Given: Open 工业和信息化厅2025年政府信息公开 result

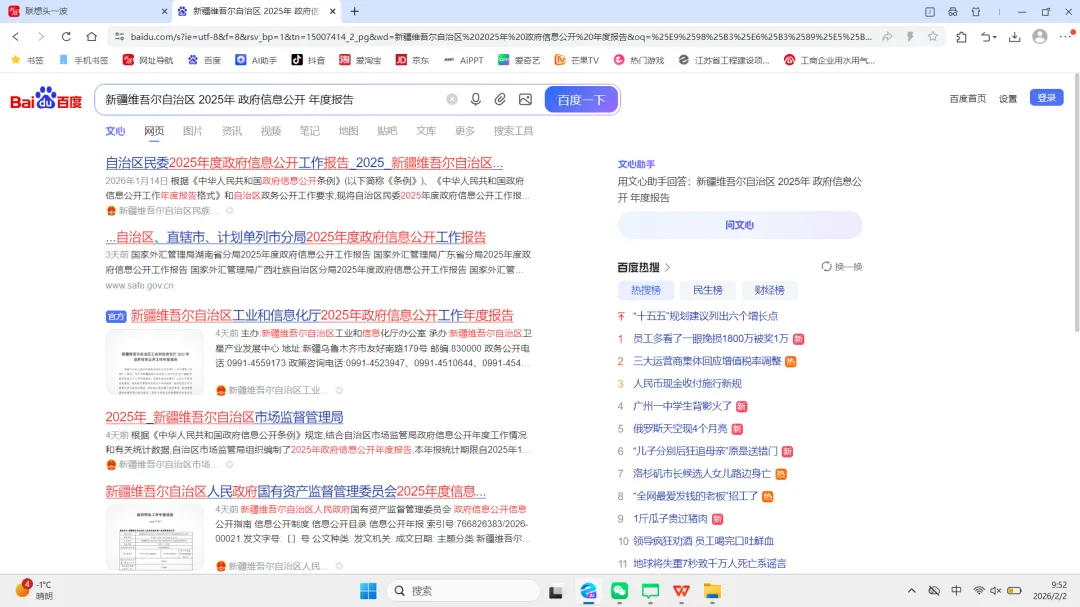Looking at the screenshot, I should coord(322,316).
